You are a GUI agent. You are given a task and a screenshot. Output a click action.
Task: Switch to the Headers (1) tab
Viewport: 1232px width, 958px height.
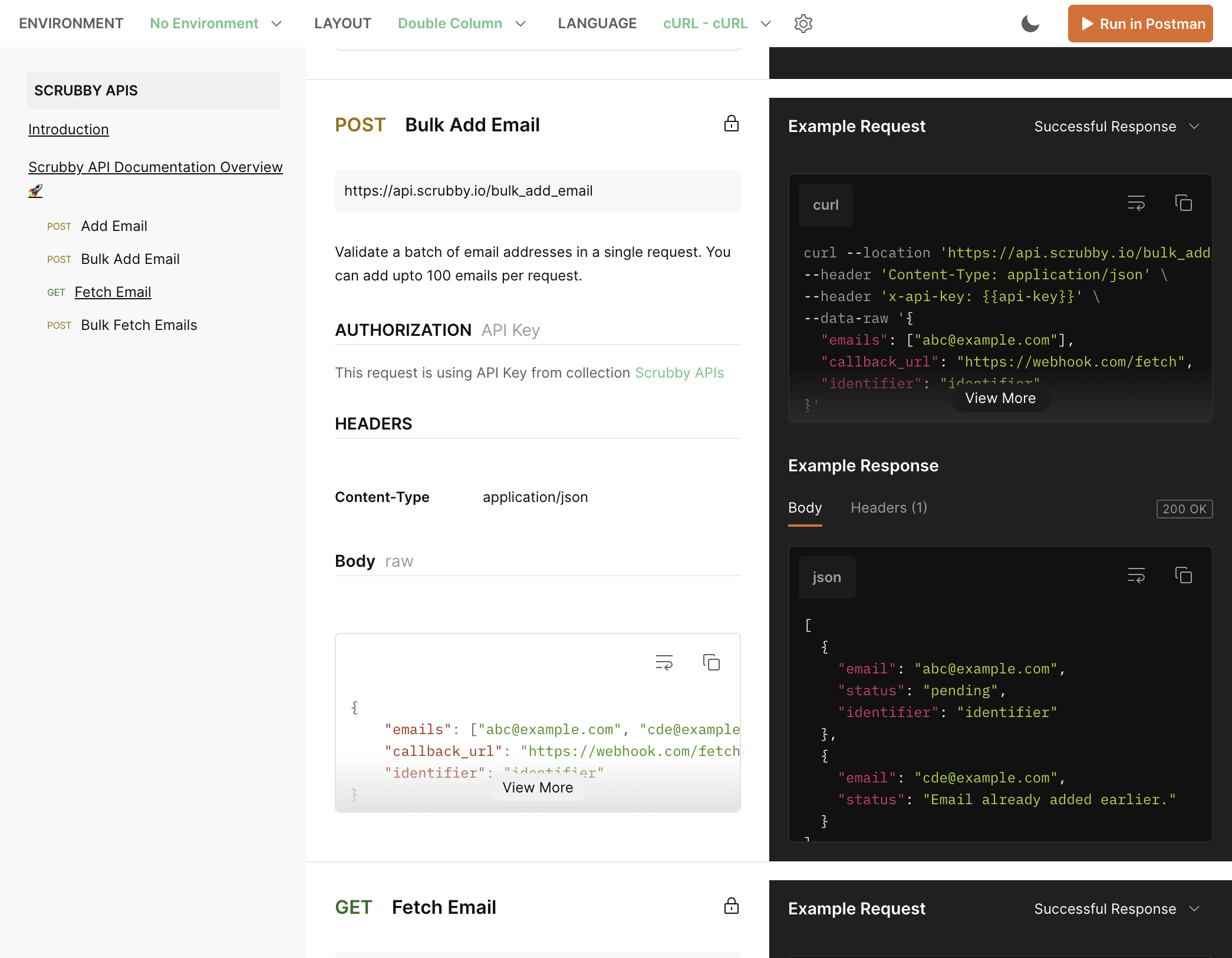click(x=889, y=508)
